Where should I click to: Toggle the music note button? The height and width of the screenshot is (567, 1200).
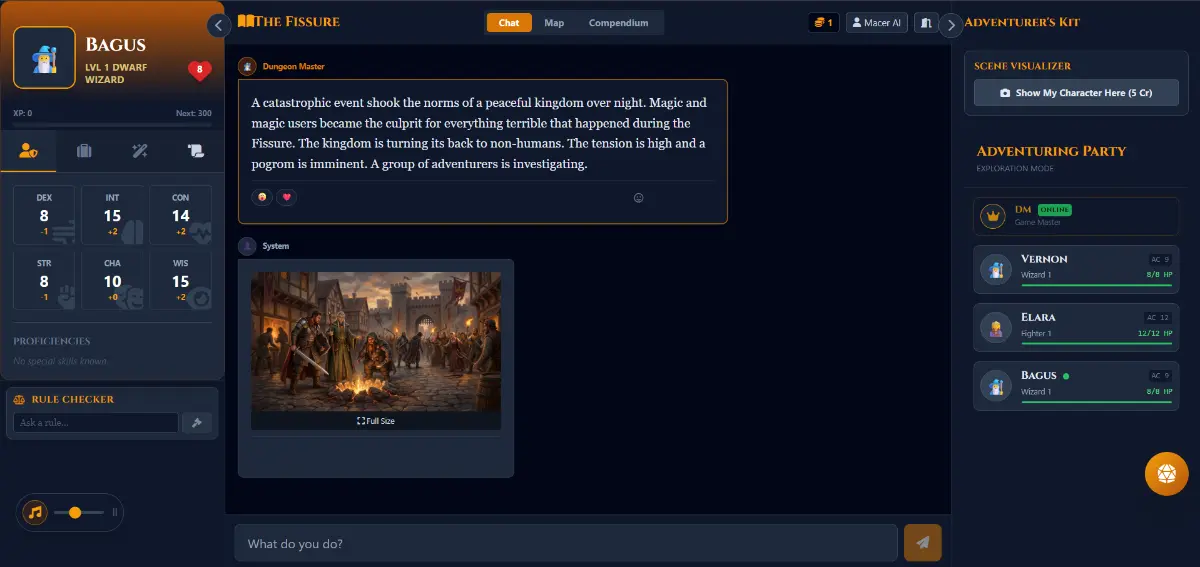[x=35, y=512]
